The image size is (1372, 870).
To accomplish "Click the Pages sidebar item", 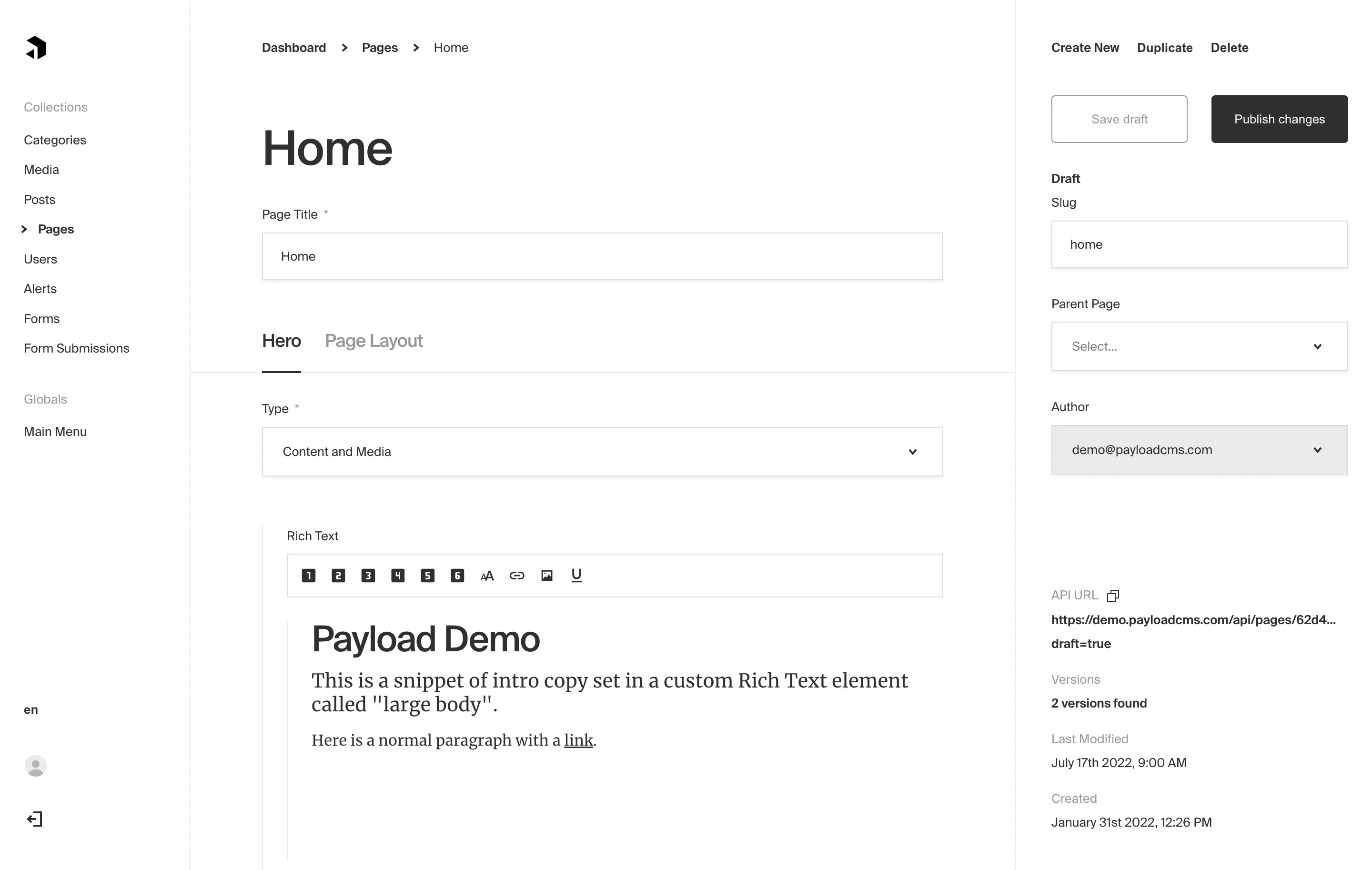I will pos(55,229).
